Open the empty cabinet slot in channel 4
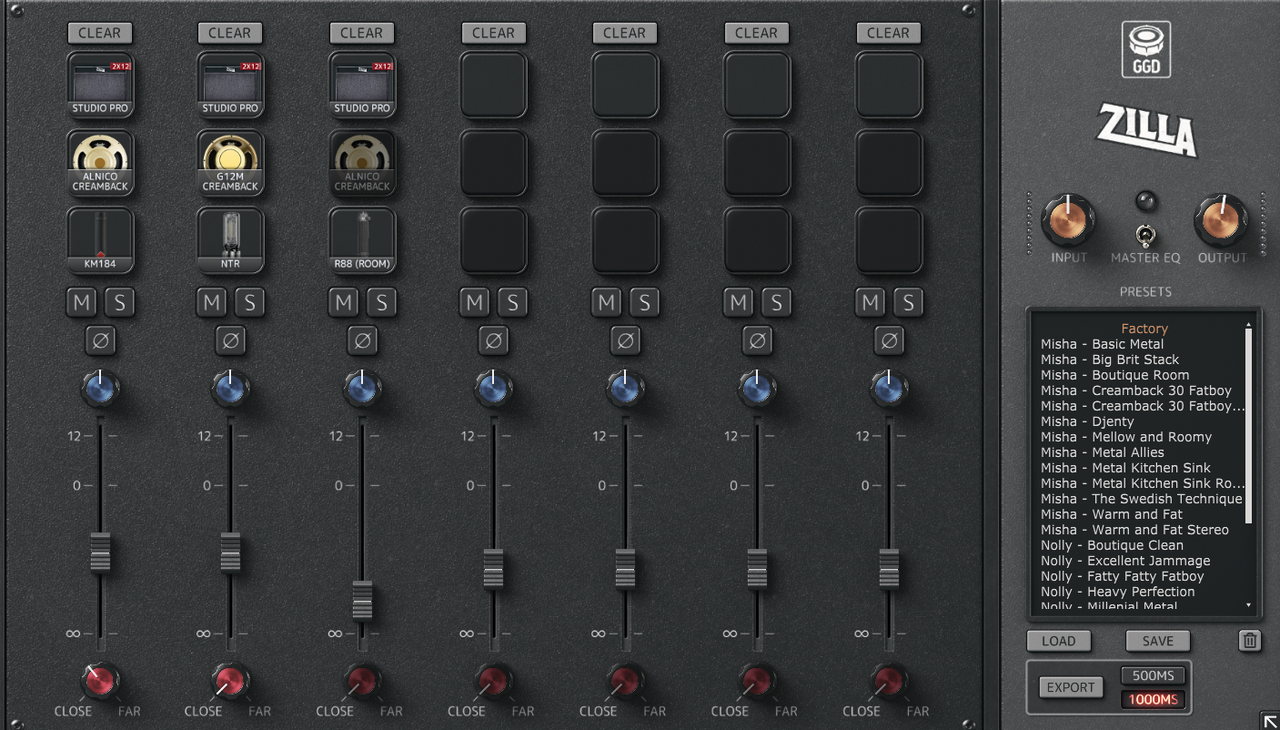The height and width of the screenshot is (730, 1280). [x=494, y=86]
